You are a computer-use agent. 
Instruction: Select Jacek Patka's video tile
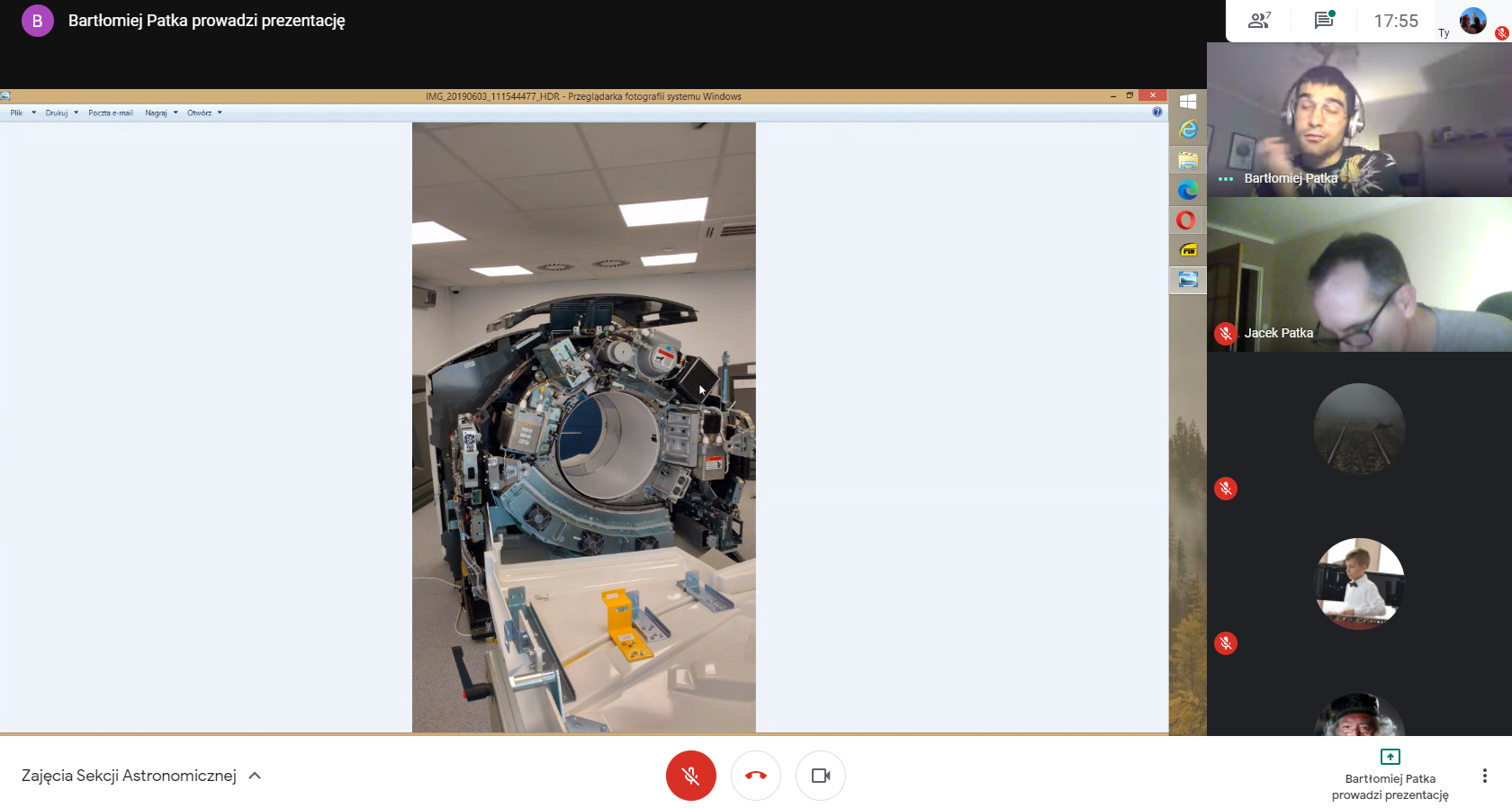[x=1359, y=274]
